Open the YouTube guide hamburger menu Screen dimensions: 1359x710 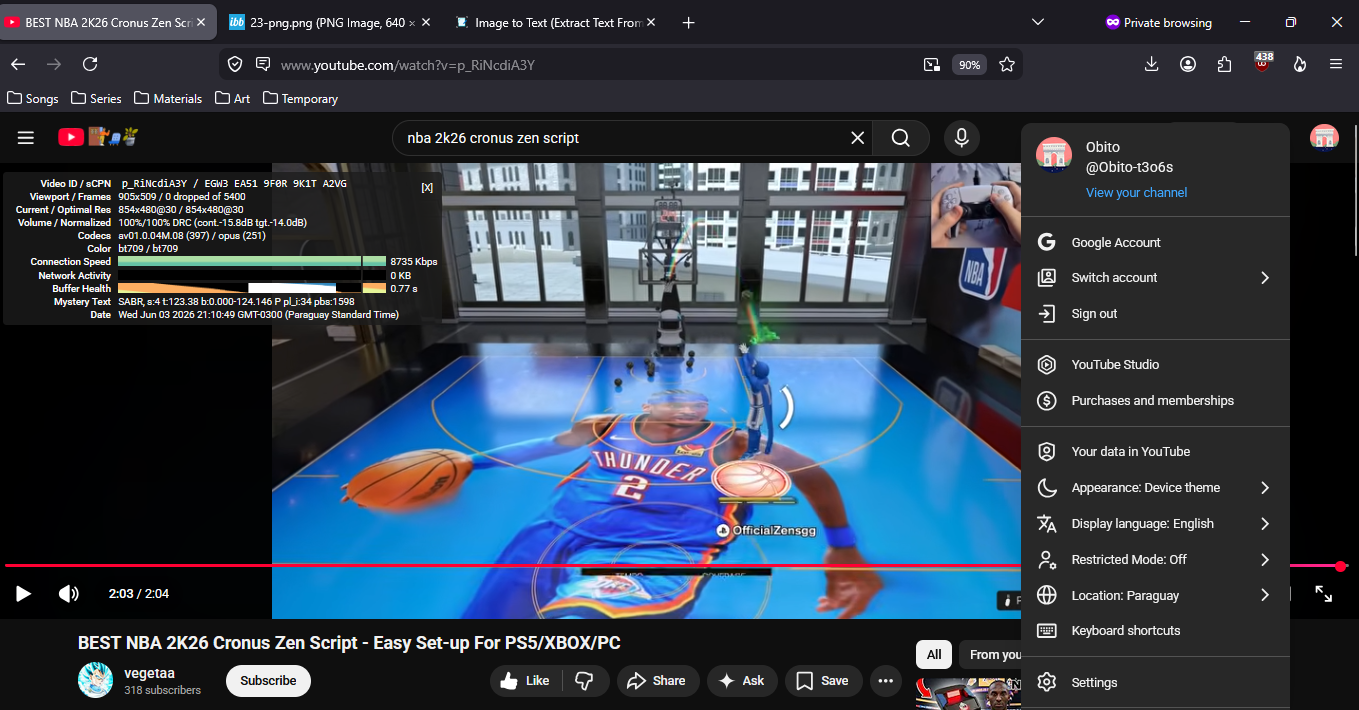(26, 138)
